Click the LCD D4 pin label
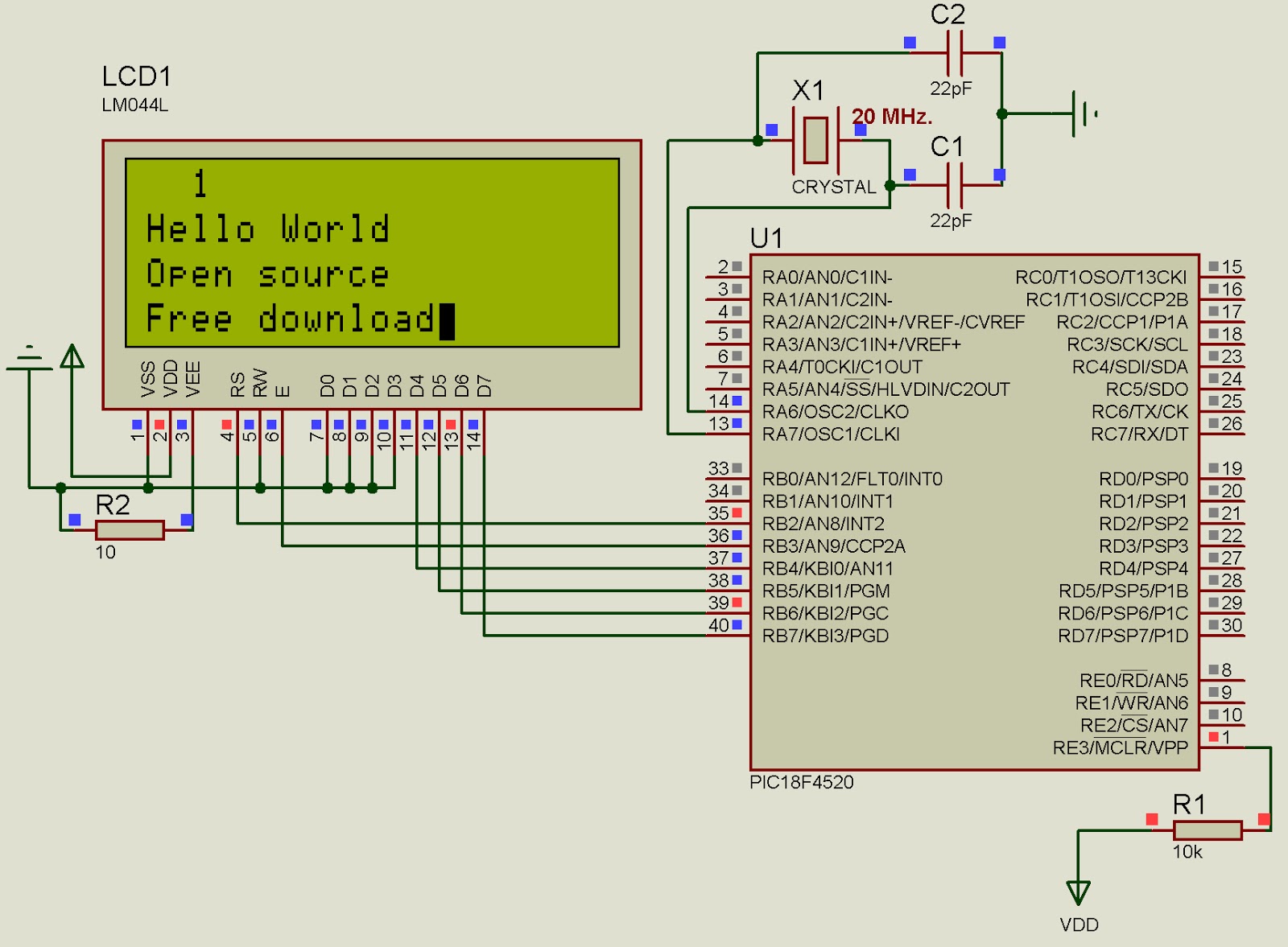Viewport: 1288px width, 947px height. (x=416, y=386)
